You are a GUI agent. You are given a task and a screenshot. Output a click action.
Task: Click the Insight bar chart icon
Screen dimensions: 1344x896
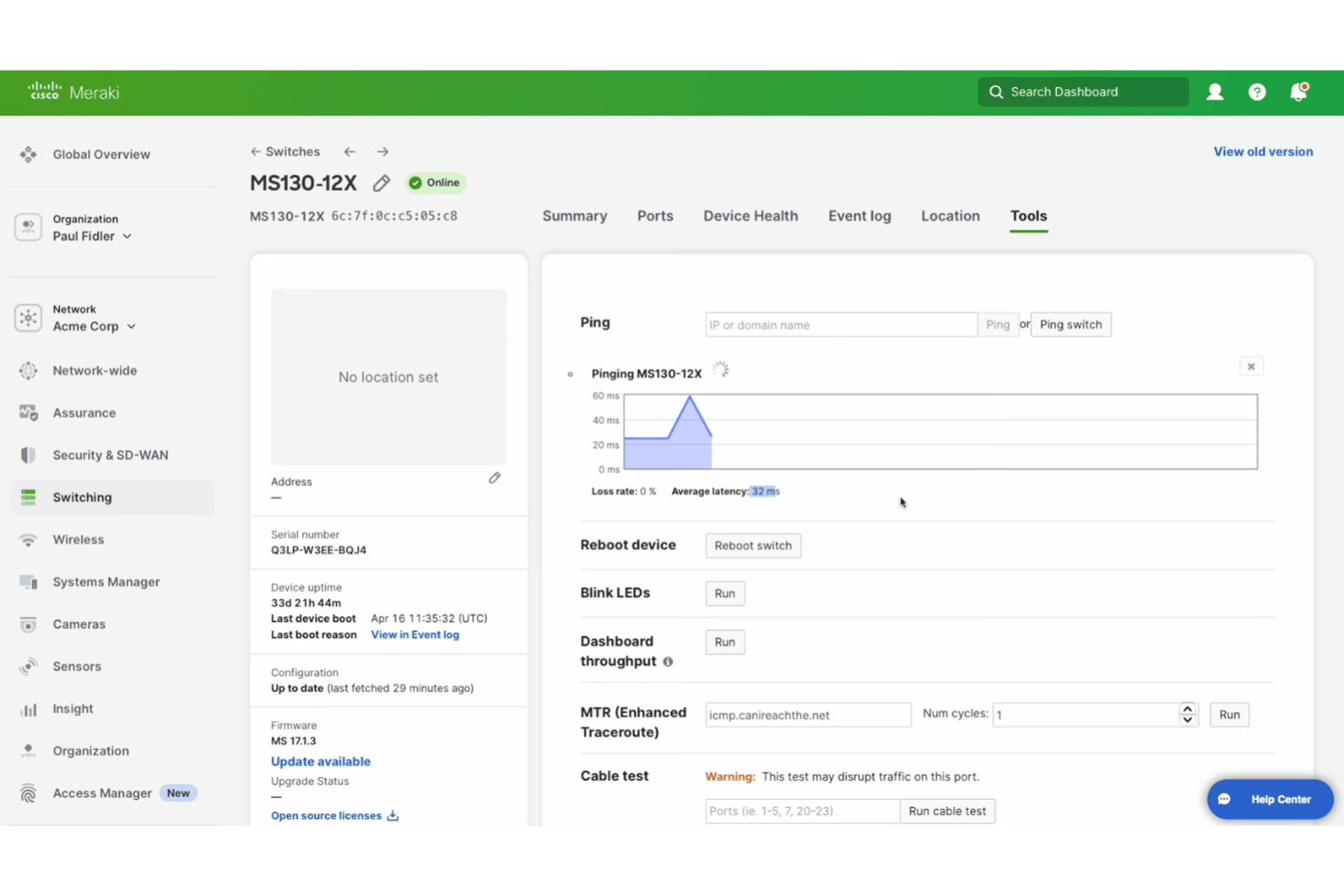pos(28,709)
